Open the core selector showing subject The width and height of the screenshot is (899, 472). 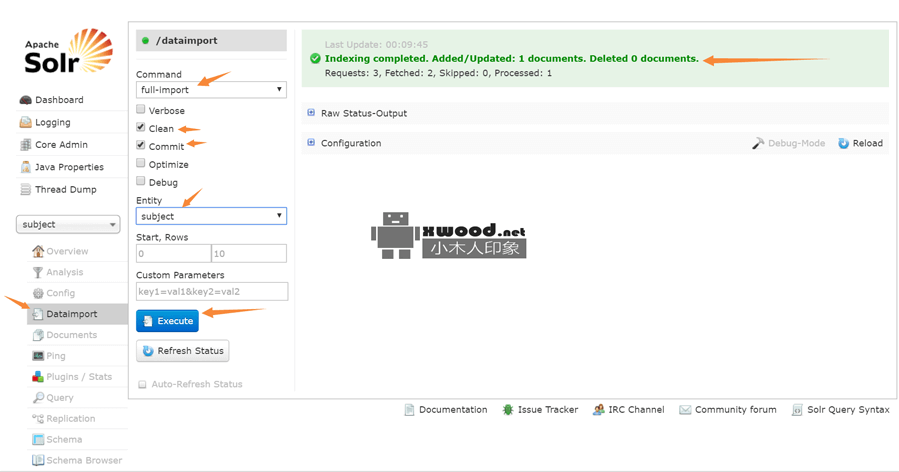coord(68,224)
